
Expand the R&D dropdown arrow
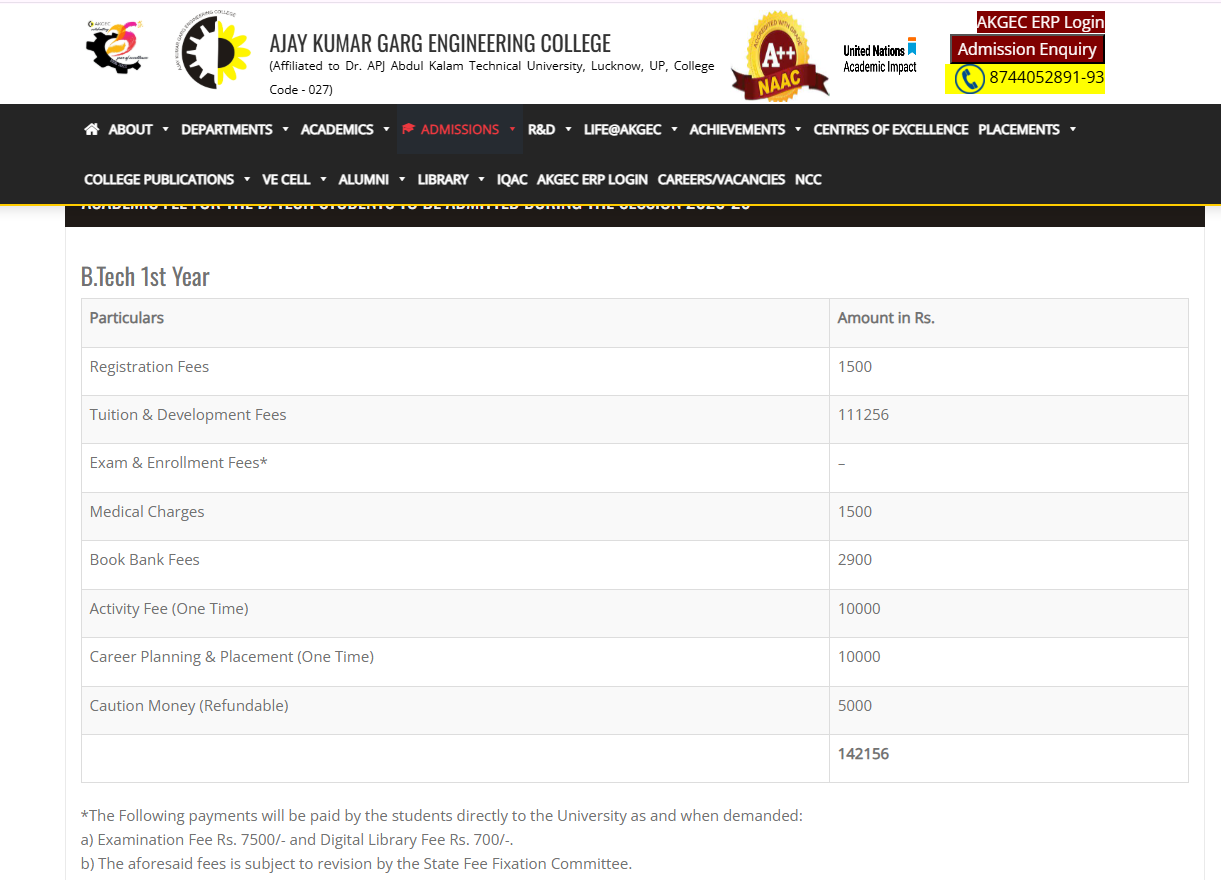click(x=568, y=129)
